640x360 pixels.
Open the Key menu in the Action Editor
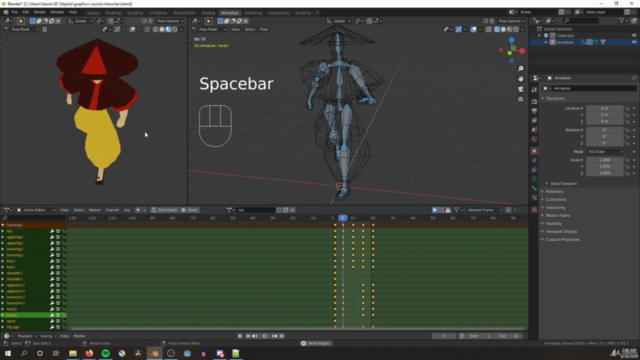point(127,210)
